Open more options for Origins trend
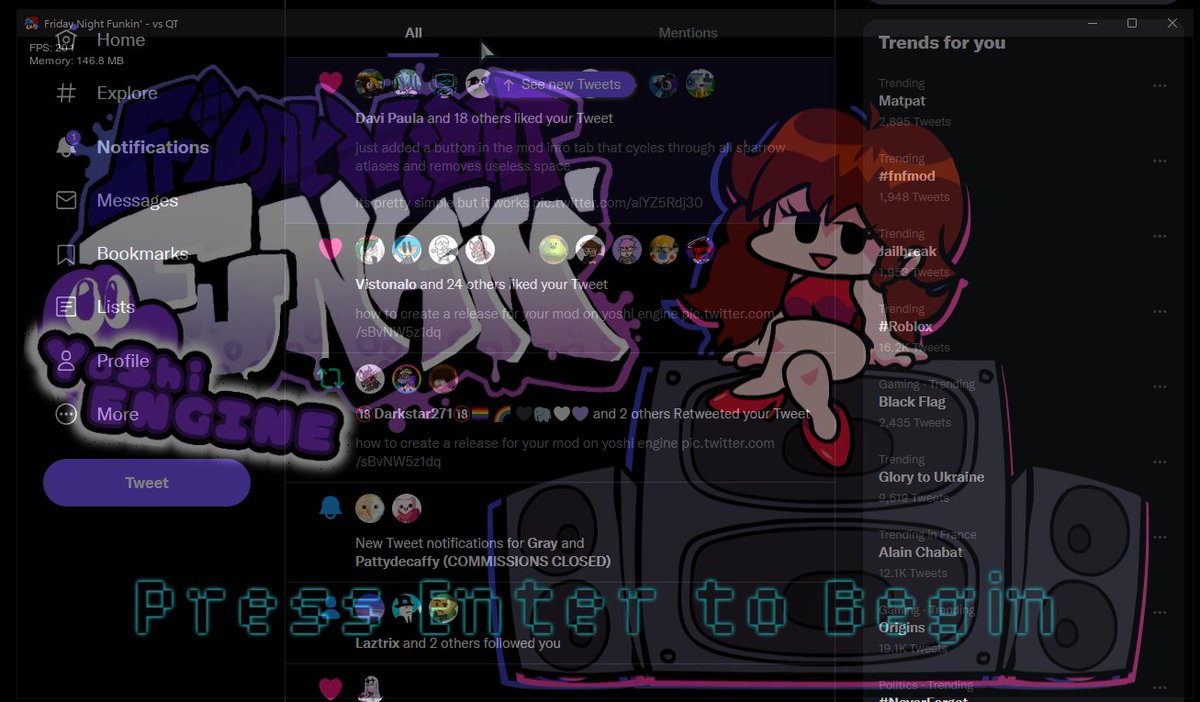This screenshot has height=702, width=1200. [x=1160, y=612]
